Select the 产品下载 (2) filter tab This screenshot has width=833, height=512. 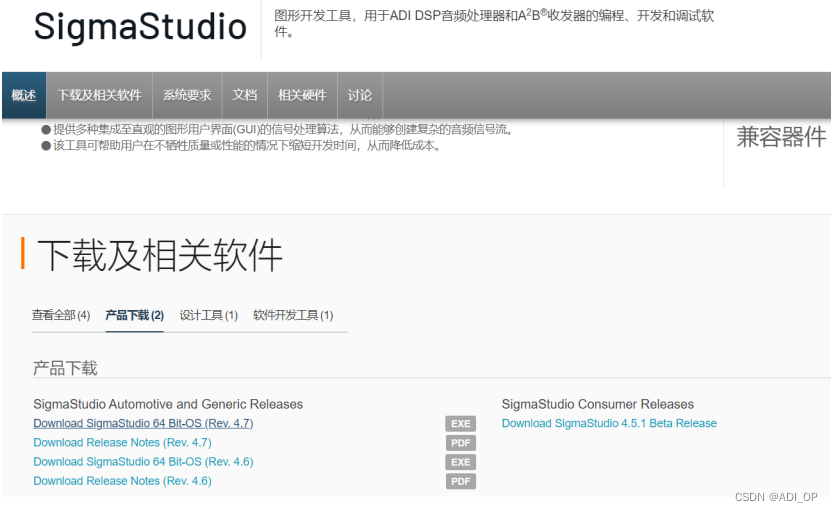[x=134, y=315]
